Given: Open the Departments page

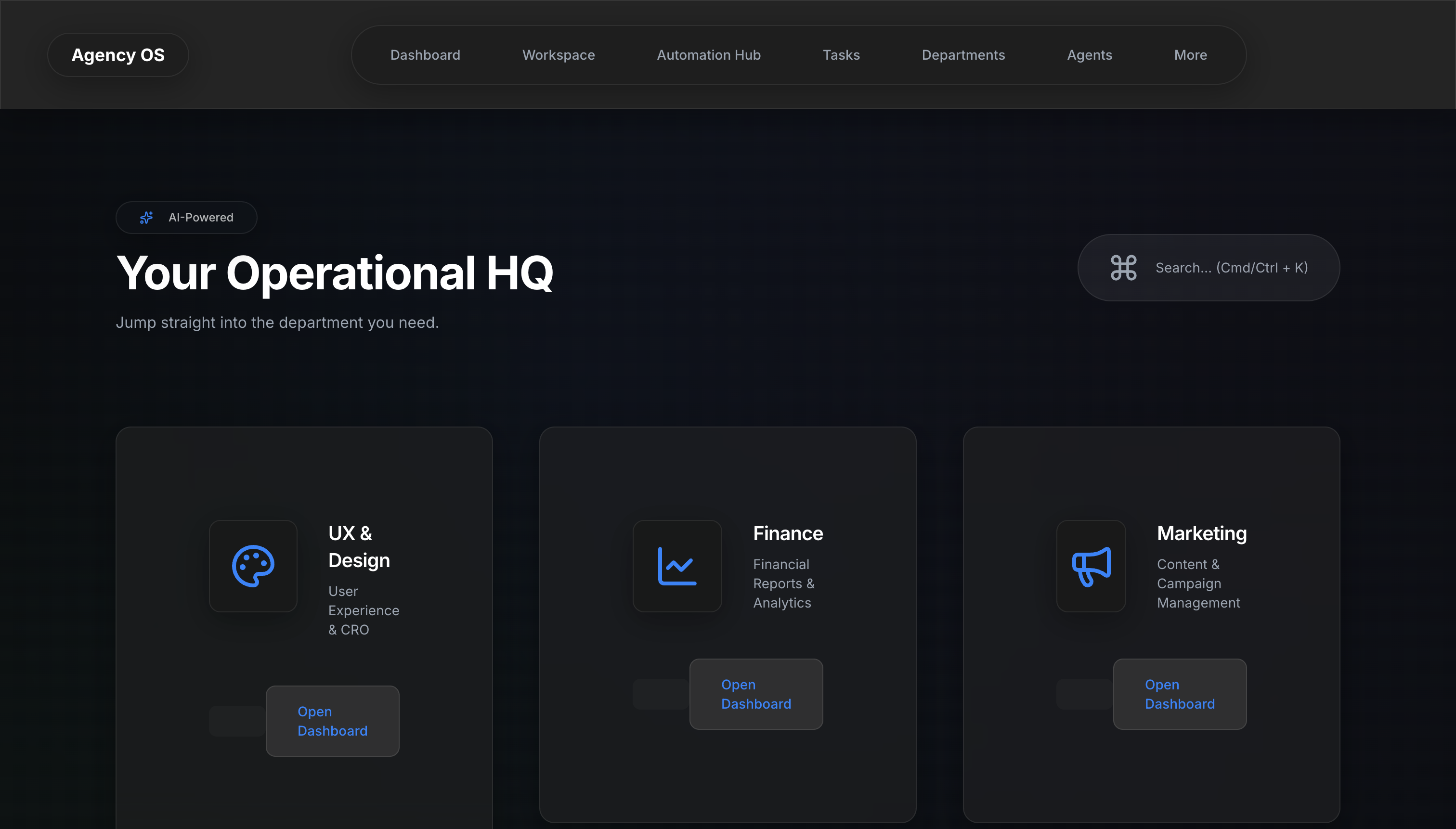Looking at the screenshot, I should [x=963, y=55].
